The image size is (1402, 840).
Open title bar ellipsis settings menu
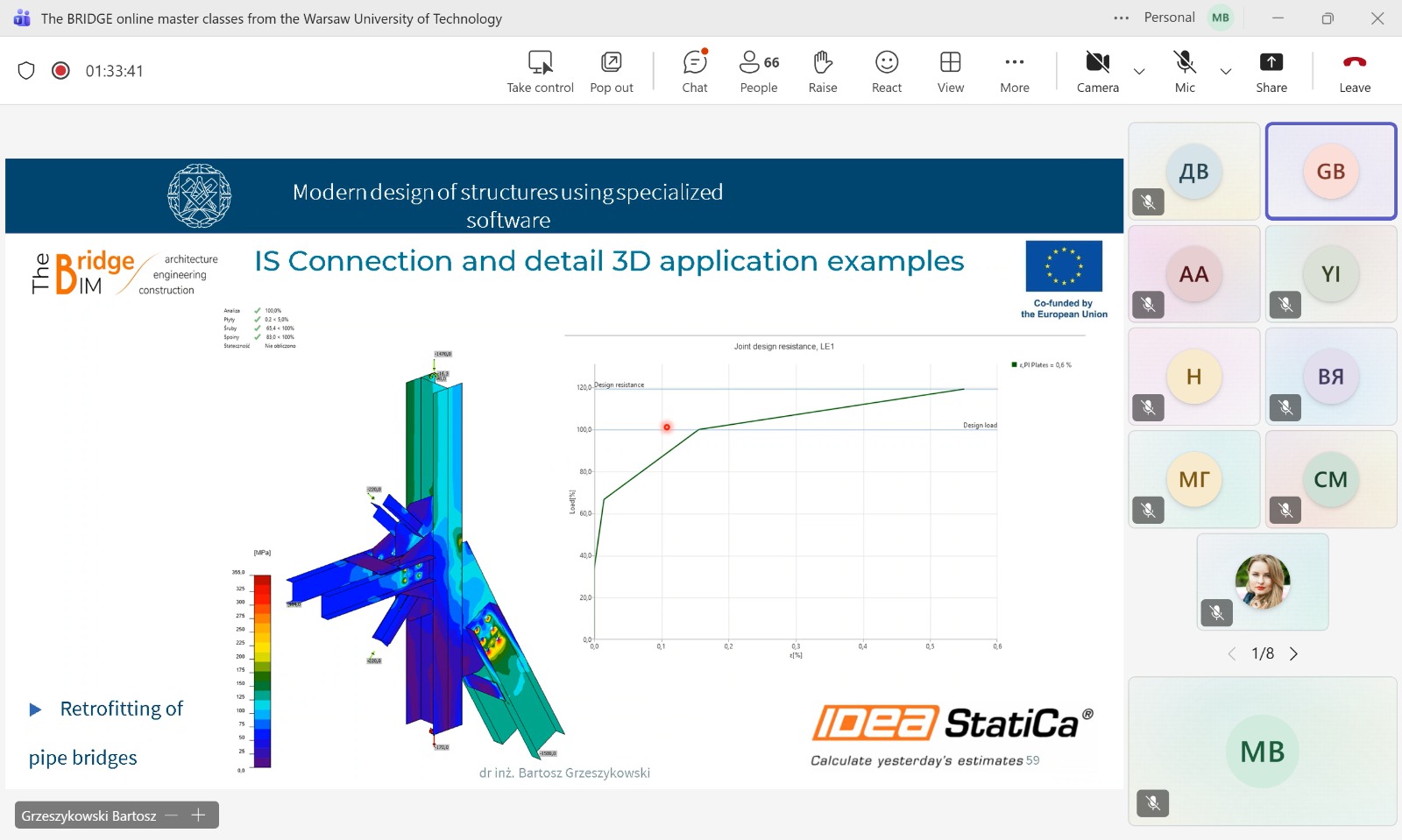pyautogui.click(x=1121, y=18)
